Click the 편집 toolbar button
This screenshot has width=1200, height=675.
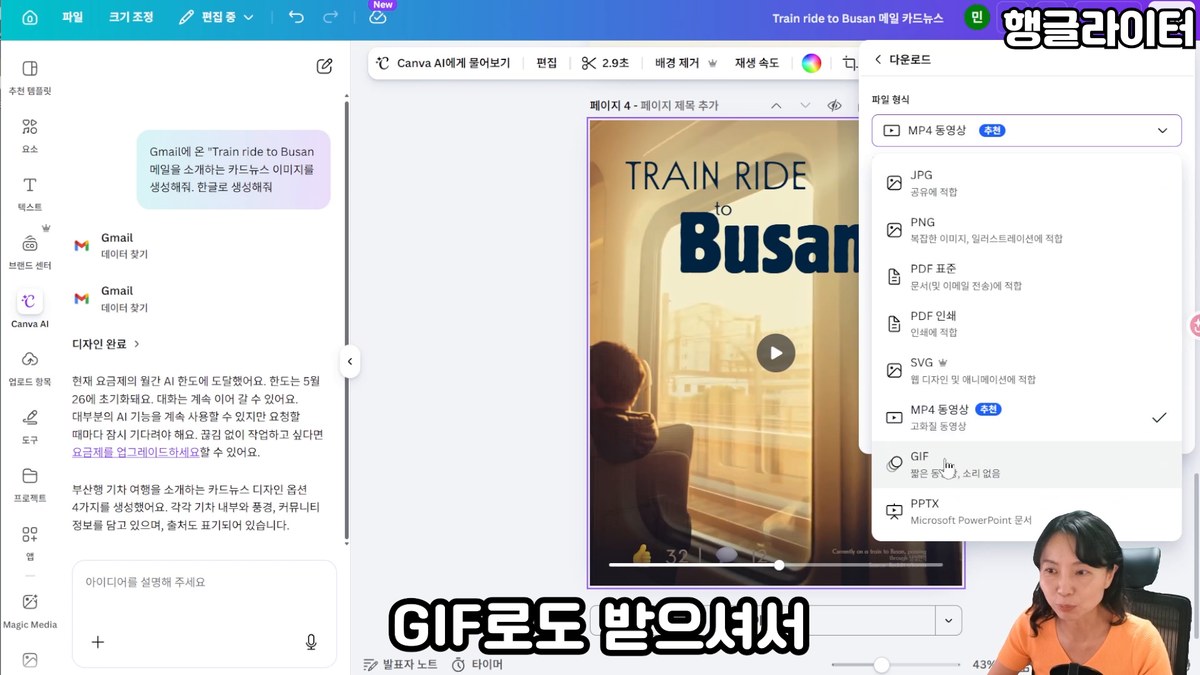click(x=546, y=63)
